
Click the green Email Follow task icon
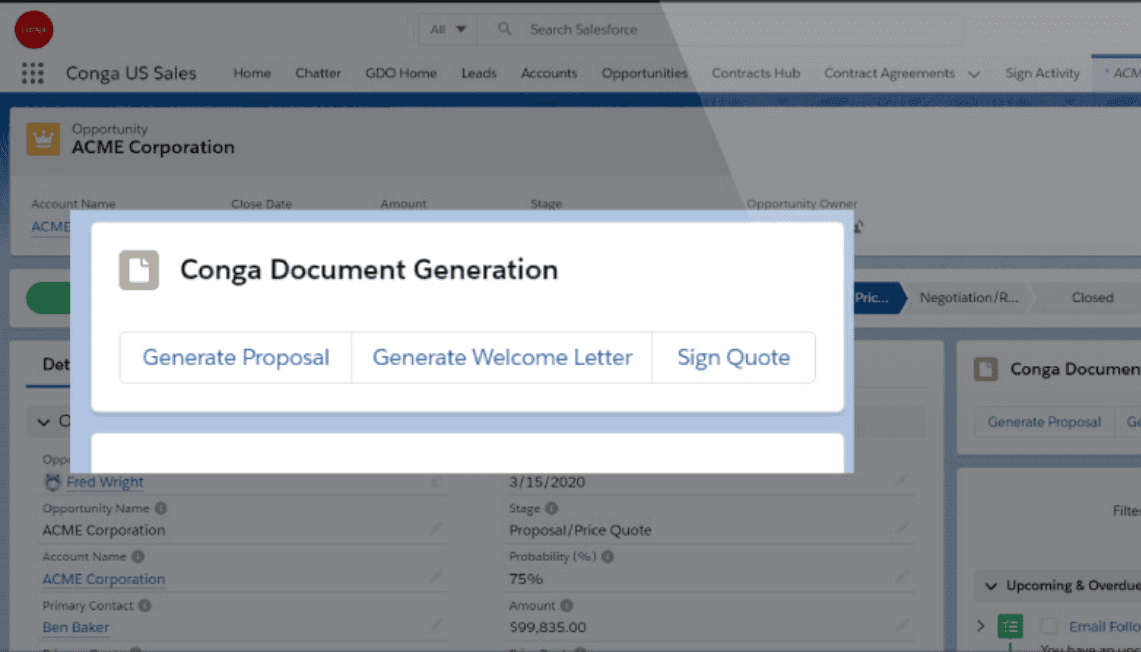(x=1010, y=626)
